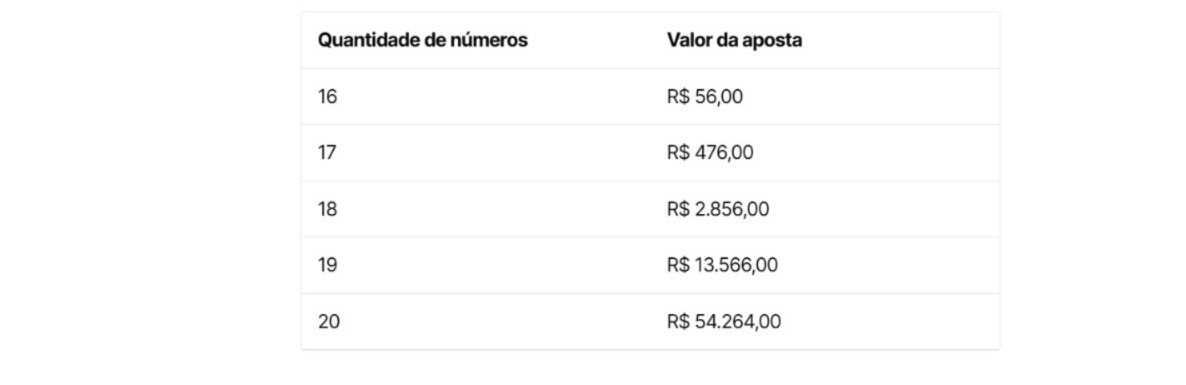Click the R$ 56,00 bet value
Viewport: 1186px width, 385px height.
point(705,97)
